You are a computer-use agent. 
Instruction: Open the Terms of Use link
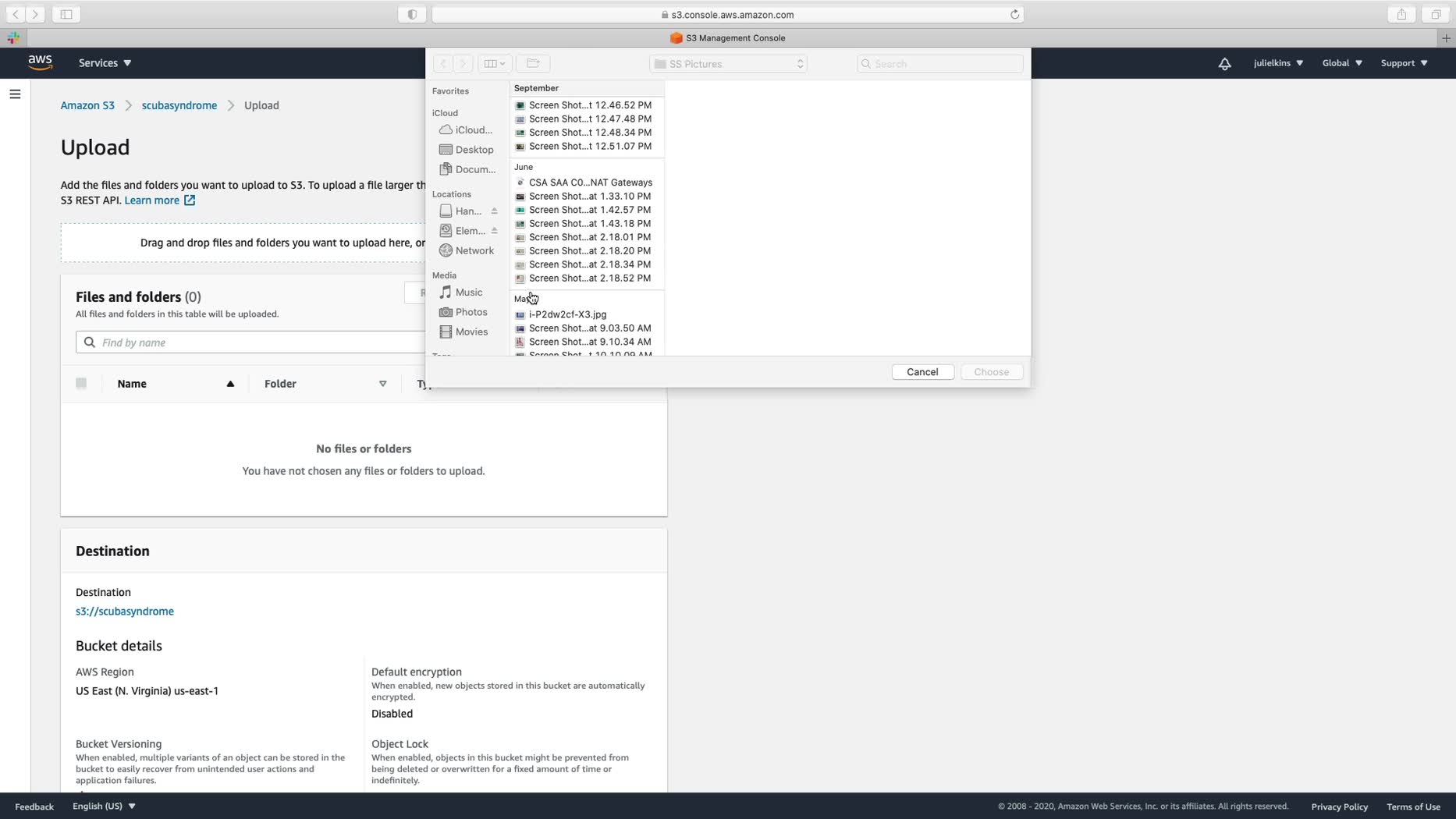[1413, 807]
